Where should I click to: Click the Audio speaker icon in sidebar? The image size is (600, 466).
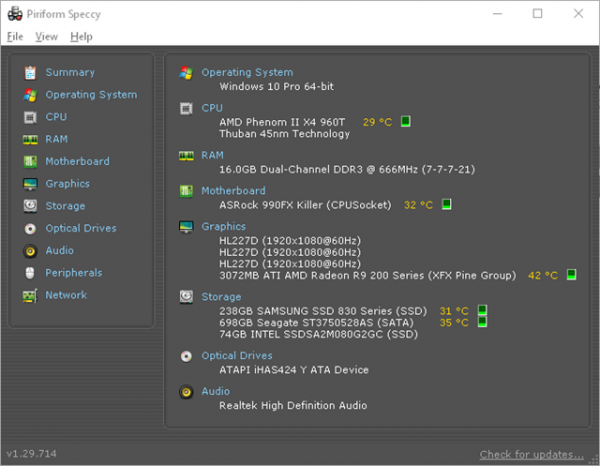click(30, 251)
